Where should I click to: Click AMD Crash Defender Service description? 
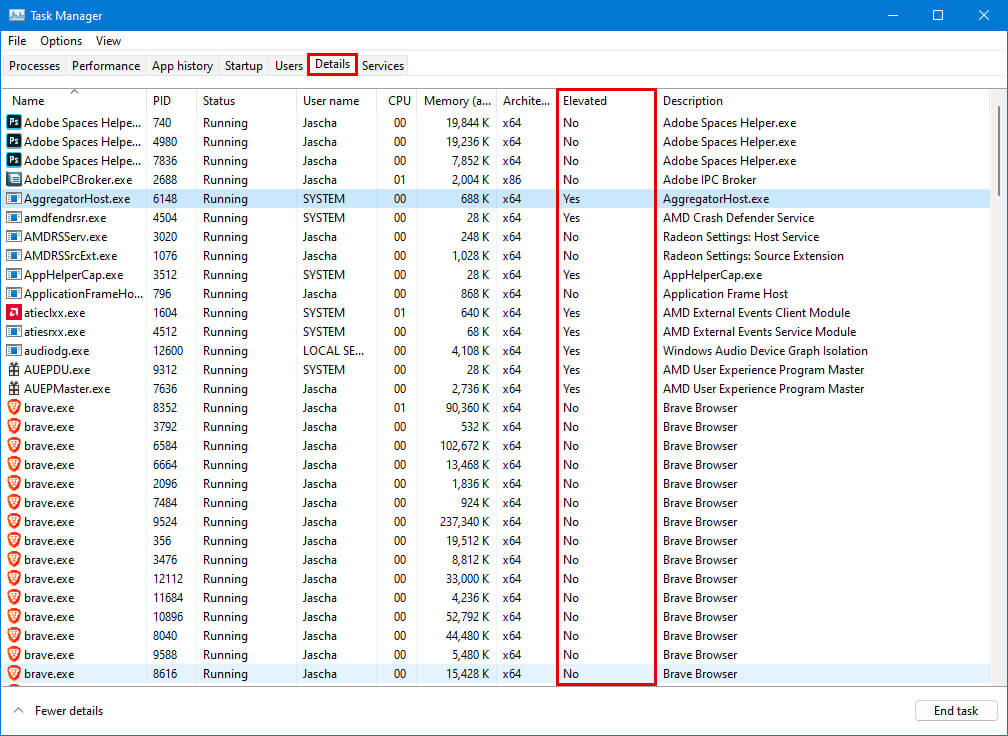coord(738,218)
